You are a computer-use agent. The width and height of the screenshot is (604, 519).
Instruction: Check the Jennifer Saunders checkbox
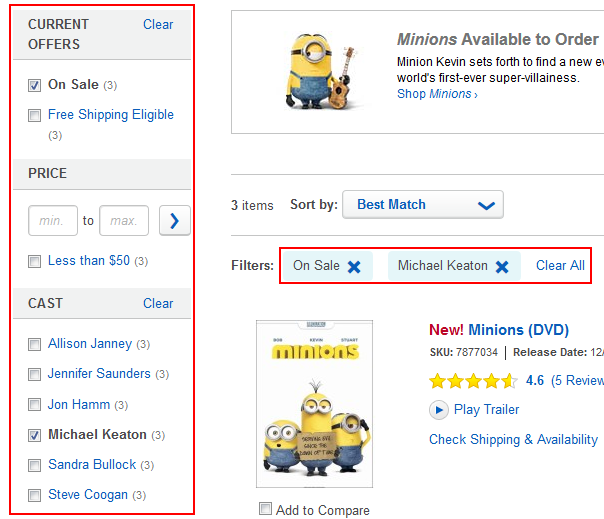pos(34,374)
